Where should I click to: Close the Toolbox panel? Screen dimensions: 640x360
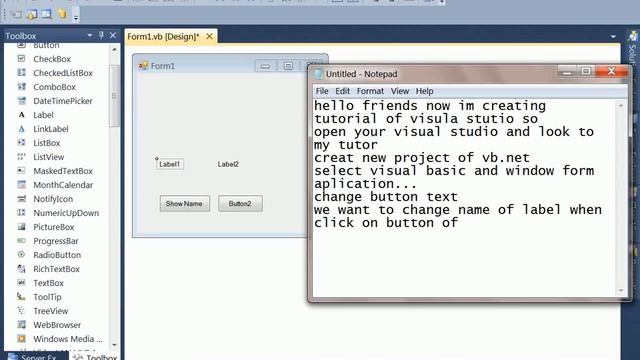(113, 36)
